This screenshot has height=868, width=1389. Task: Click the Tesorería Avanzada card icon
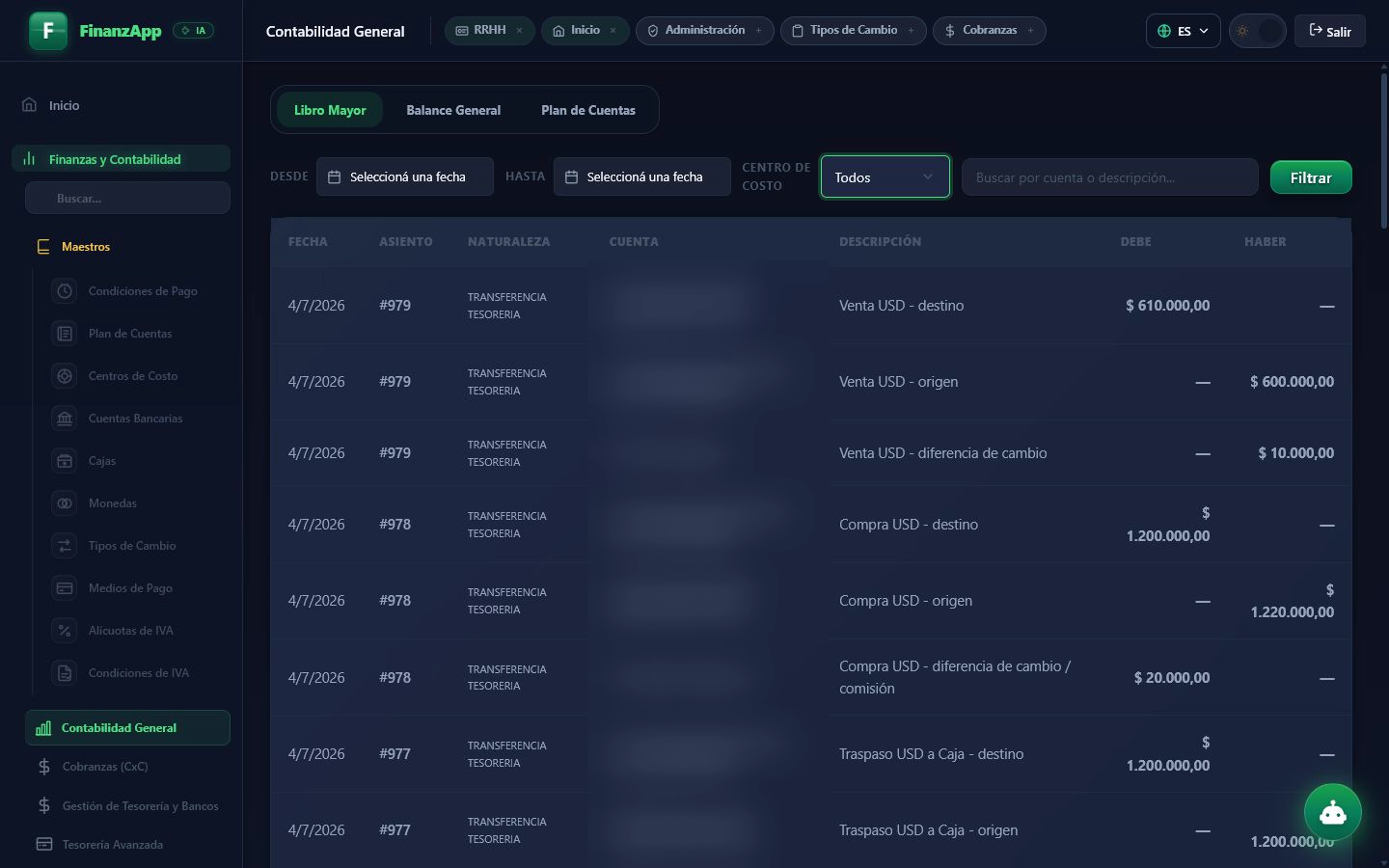[44, 845]
